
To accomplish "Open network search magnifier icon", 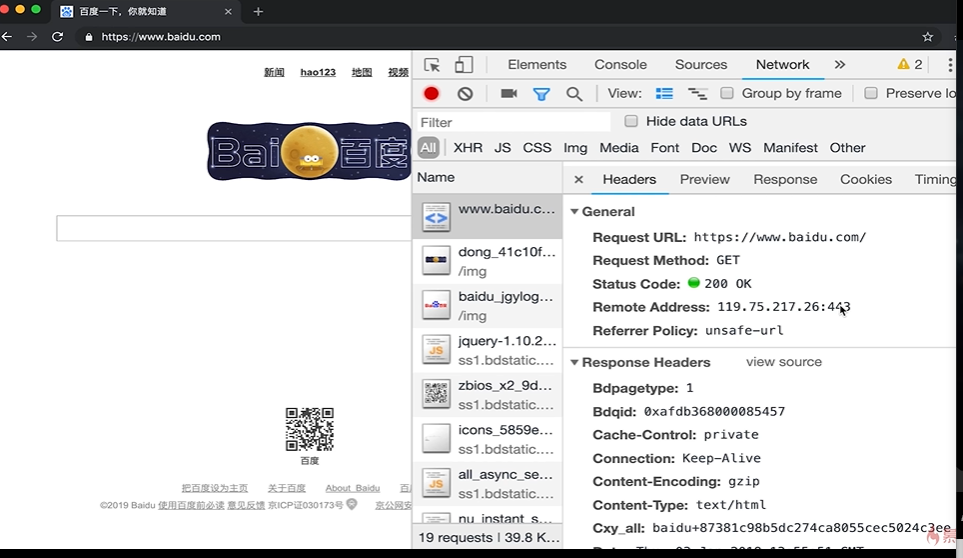I will pos(574,94).
